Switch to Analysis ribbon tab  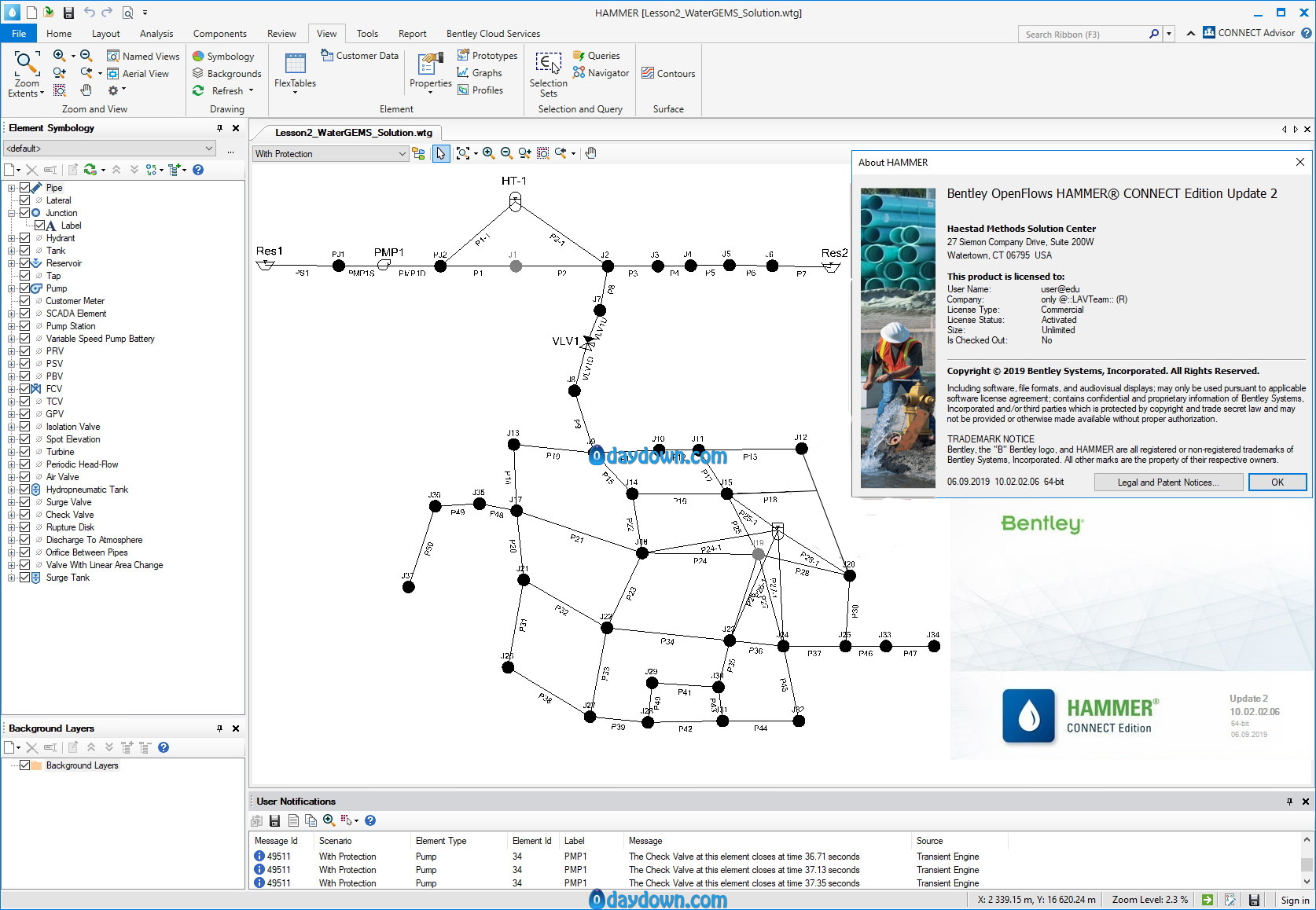tap(156, 34)
